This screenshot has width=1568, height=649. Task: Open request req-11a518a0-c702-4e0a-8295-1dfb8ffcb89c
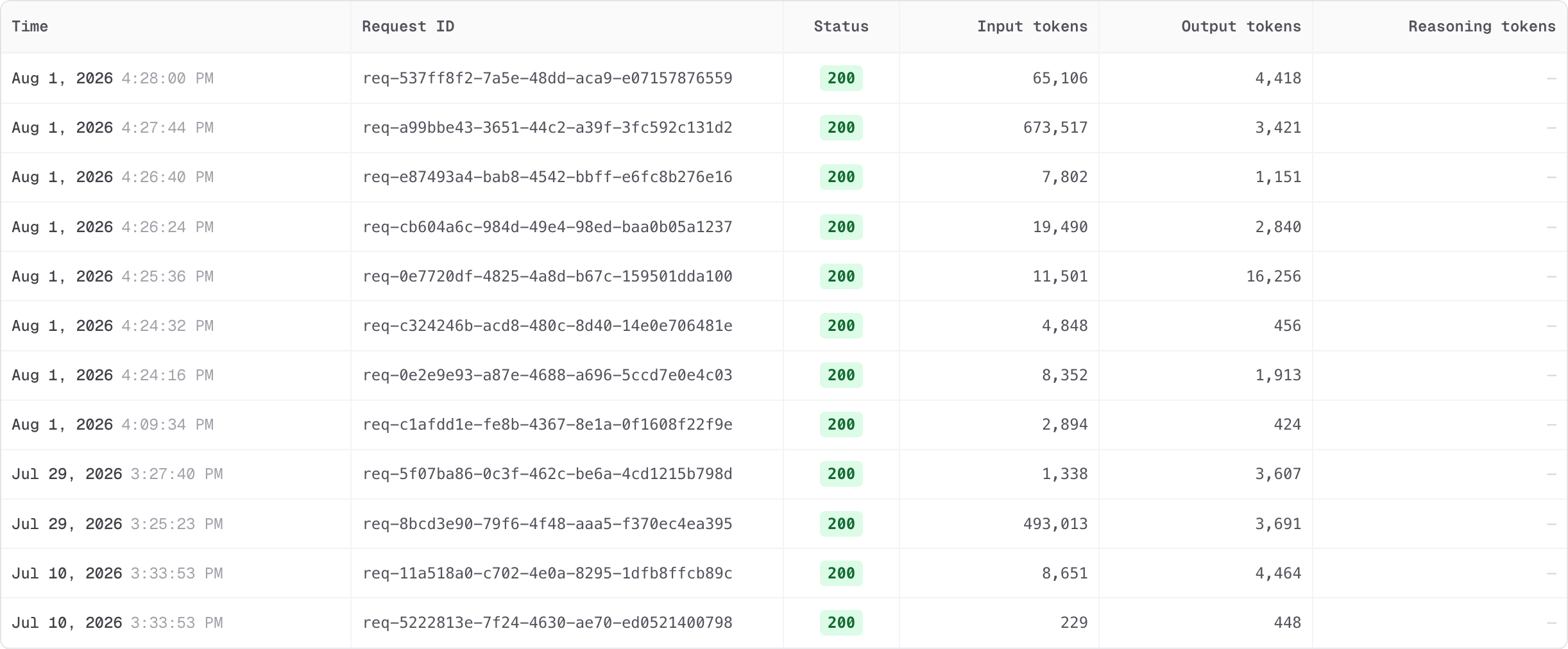click(x=547, y=573)
